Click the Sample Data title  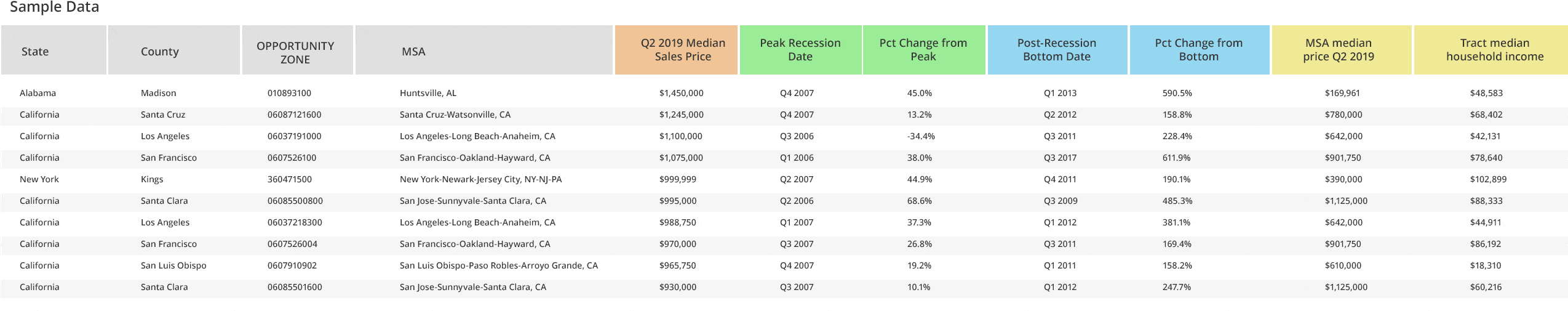click(x=54, y=7)
